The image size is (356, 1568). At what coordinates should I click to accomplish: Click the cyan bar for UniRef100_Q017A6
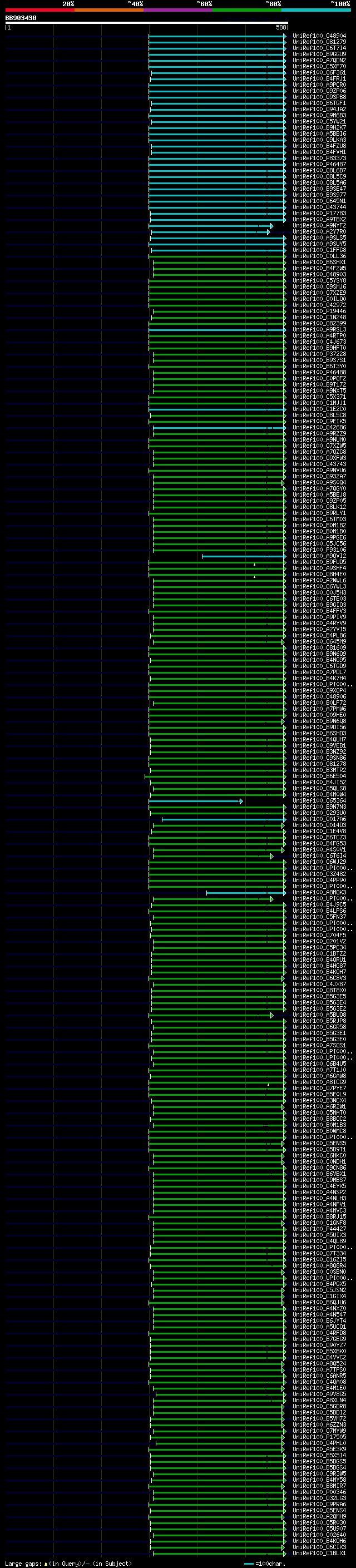[x=224, y=819]
